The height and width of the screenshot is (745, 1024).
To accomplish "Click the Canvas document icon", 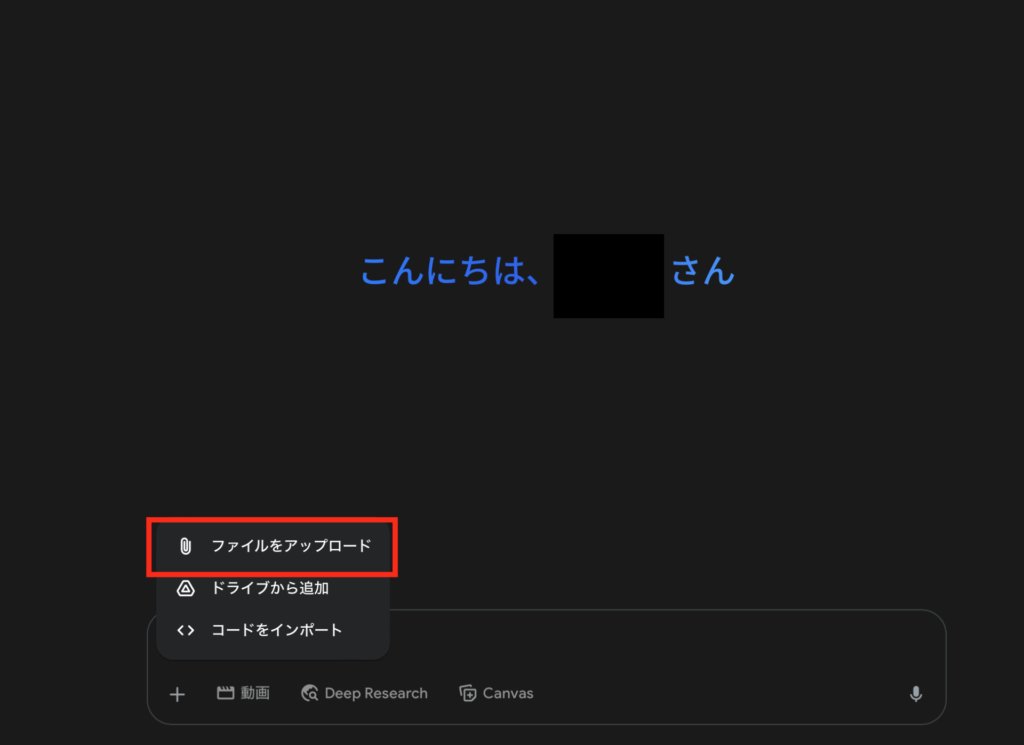I will click(468, 693).
